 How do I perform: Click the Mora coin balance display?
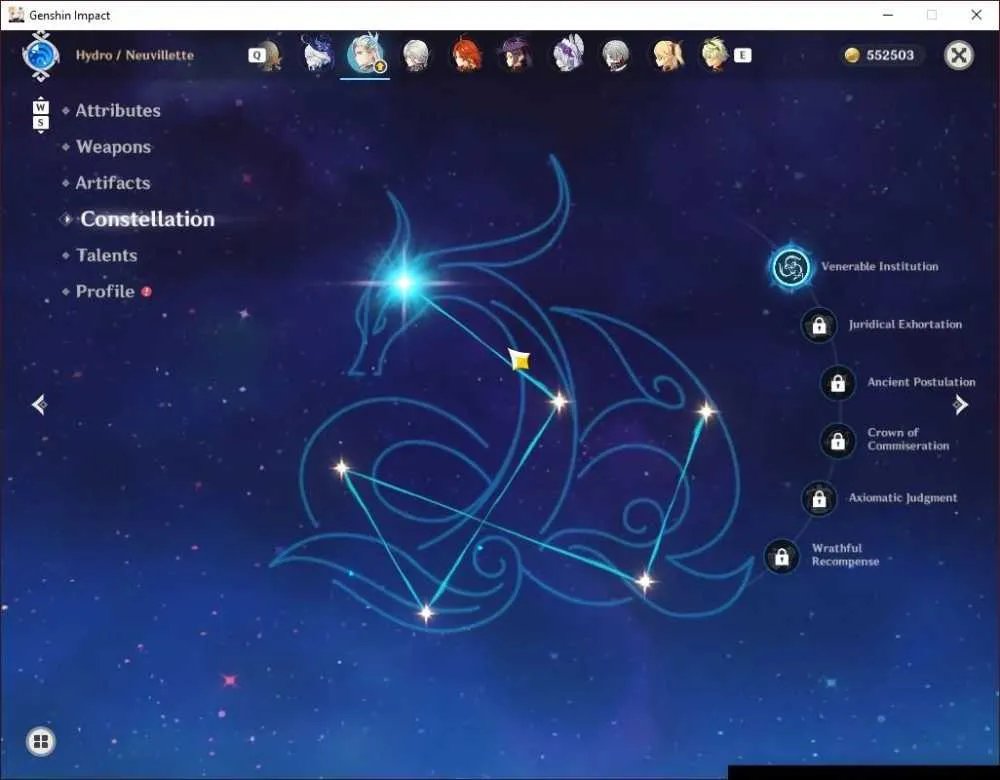[880, 55]
